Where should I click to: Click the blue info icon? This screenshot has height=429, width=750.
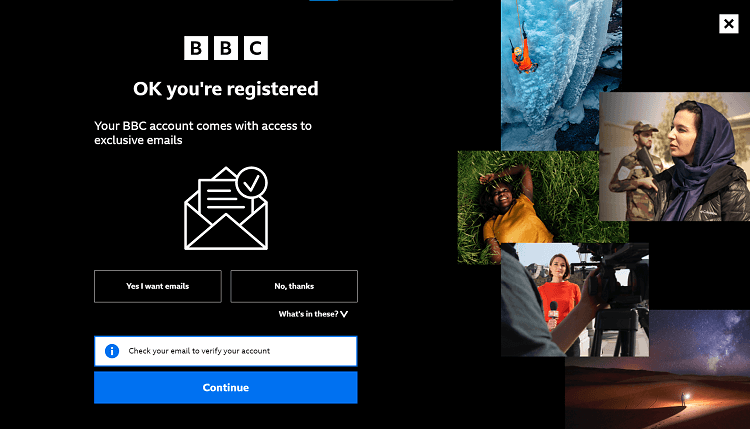point(112,351)
